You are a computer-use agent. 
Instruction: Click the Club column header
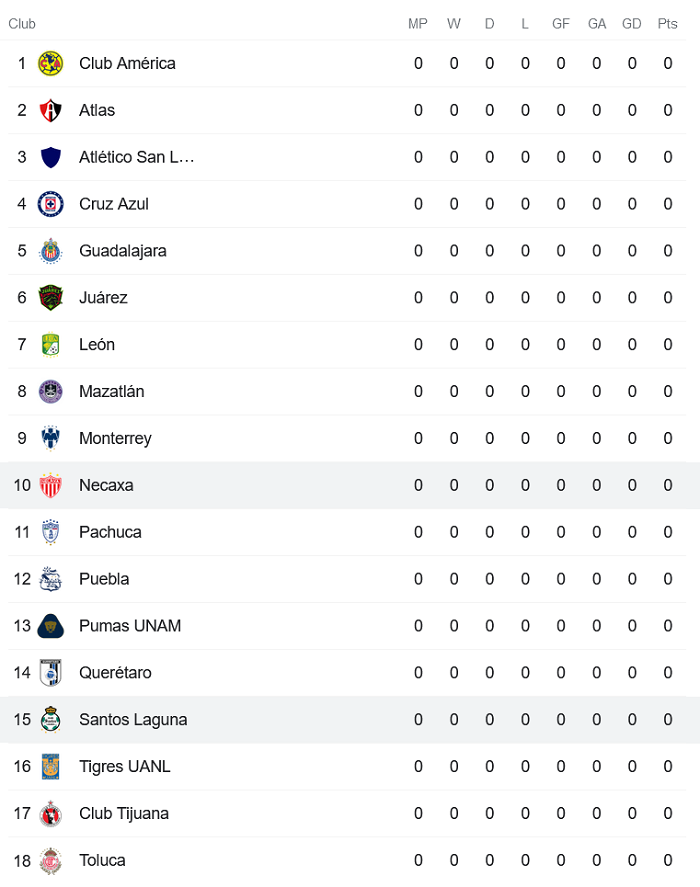pos(22,24)
